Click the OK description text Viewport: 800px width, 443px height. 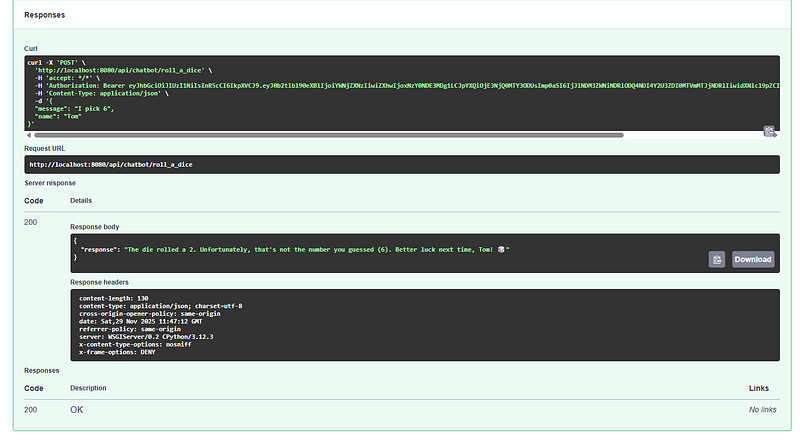77,410
